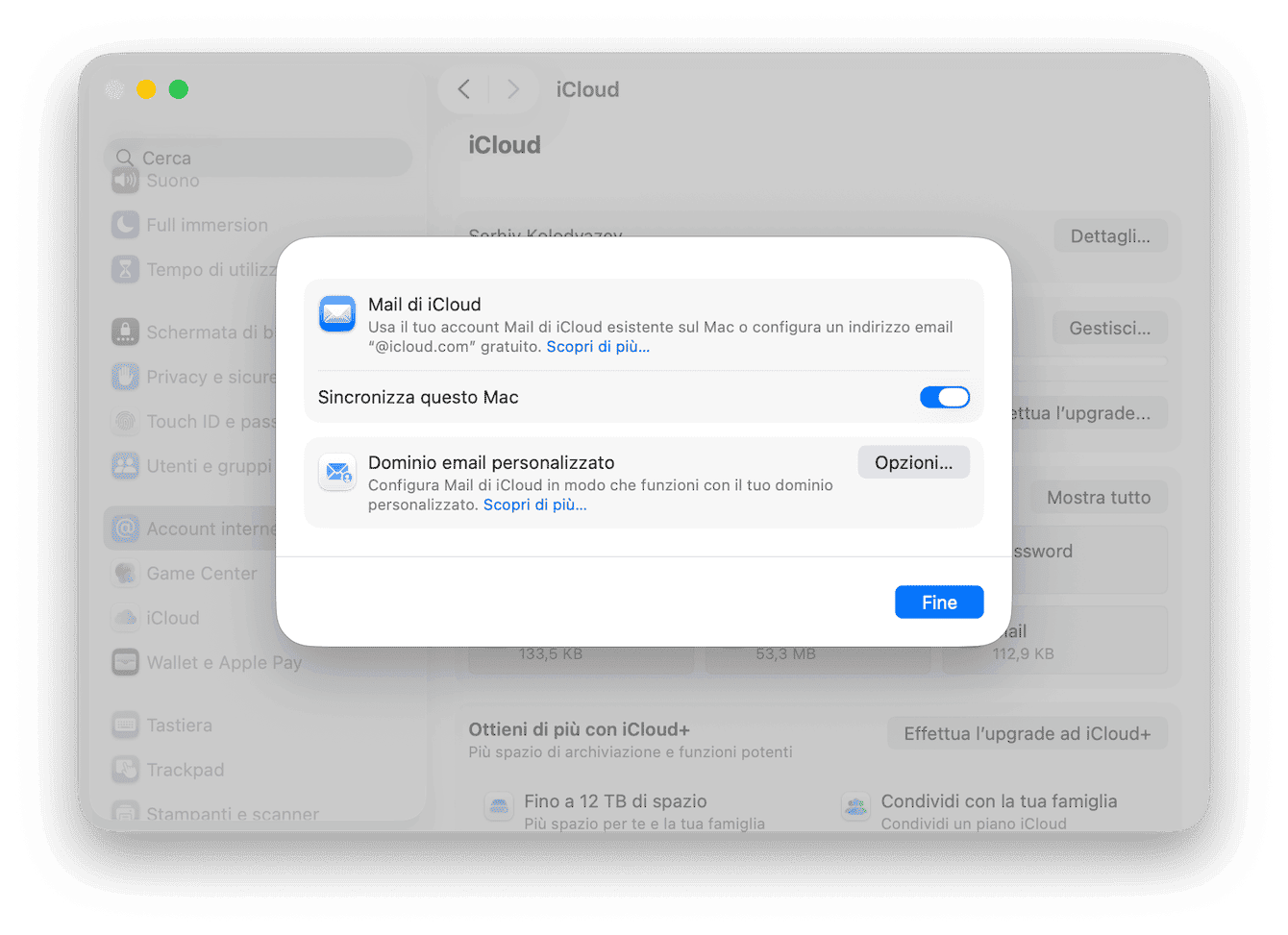Click the Mostra tutto button

tap(1099, 498)
